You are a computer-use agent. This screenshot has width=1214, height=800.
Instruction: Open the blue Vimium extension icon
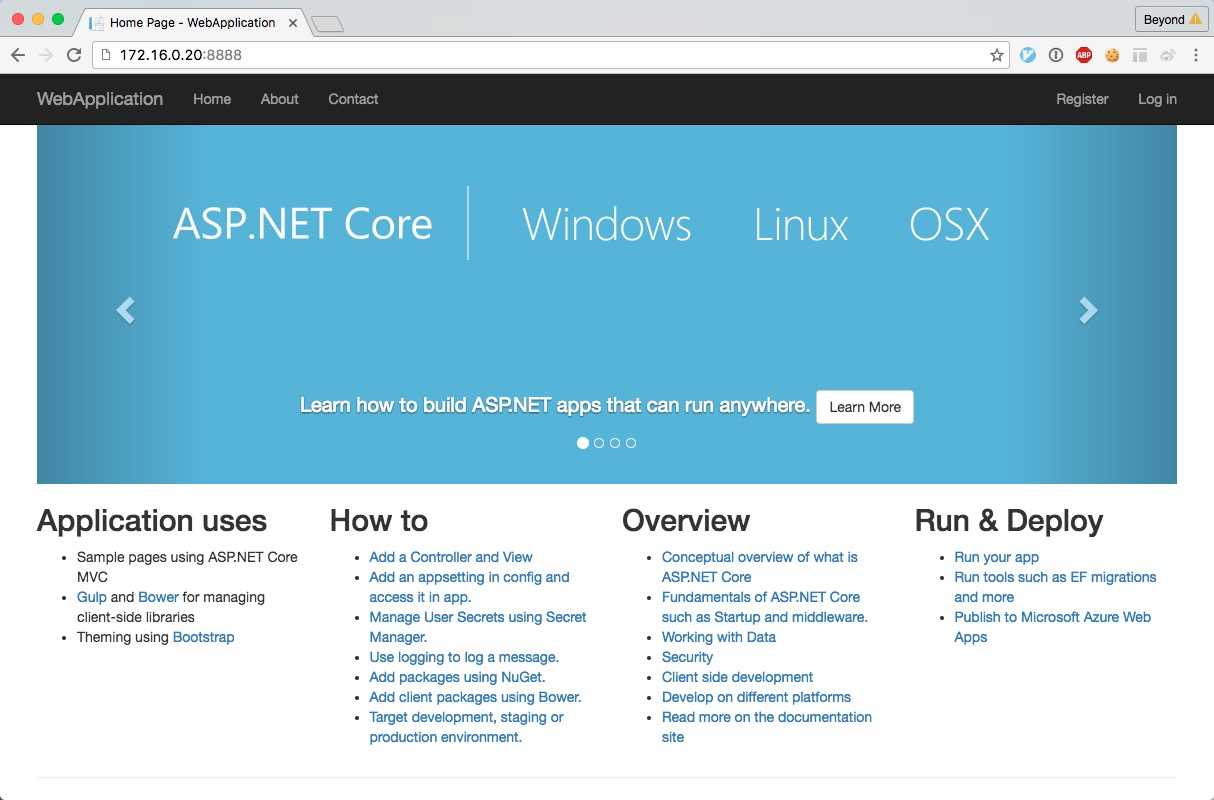tap(1028, 55)
